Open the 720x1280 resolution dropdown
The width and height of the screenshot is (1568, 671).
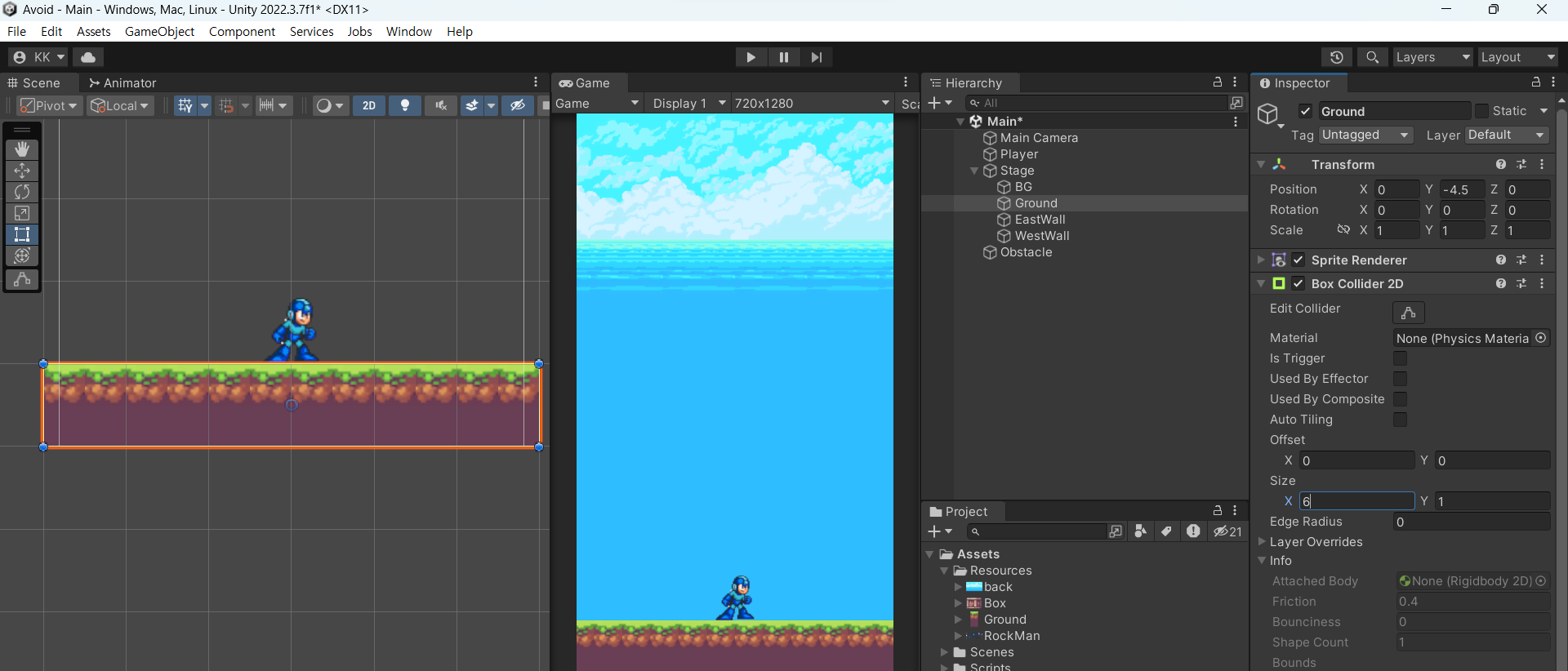point(811,104)
